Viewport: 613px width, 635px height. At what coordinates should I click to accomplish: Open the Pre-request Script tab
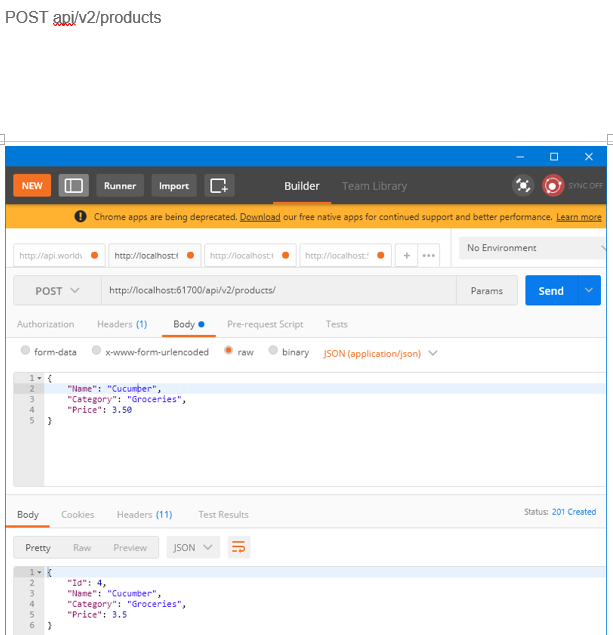[265, 324]
